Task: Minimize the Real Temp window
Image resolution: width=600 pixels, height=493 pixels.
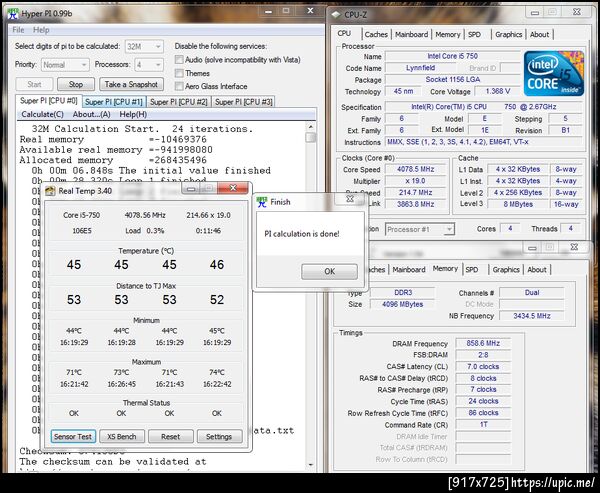Action: point(191,188)
